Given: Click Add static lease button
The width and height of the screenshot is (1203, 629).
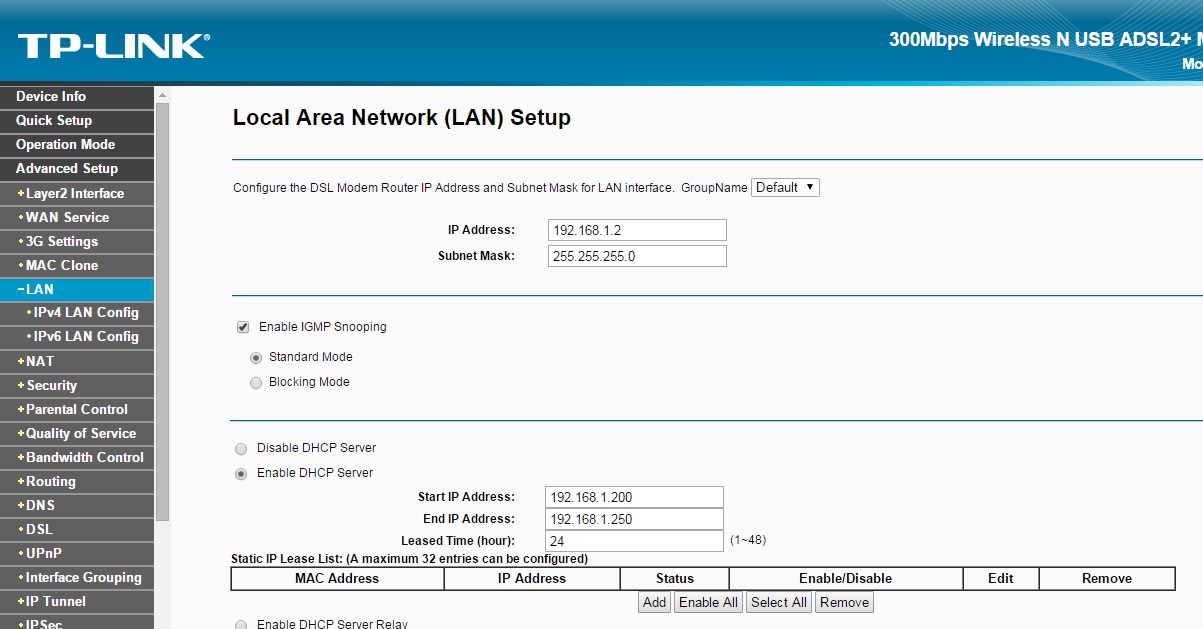Looking at the screenshot, I should (655, 602).
